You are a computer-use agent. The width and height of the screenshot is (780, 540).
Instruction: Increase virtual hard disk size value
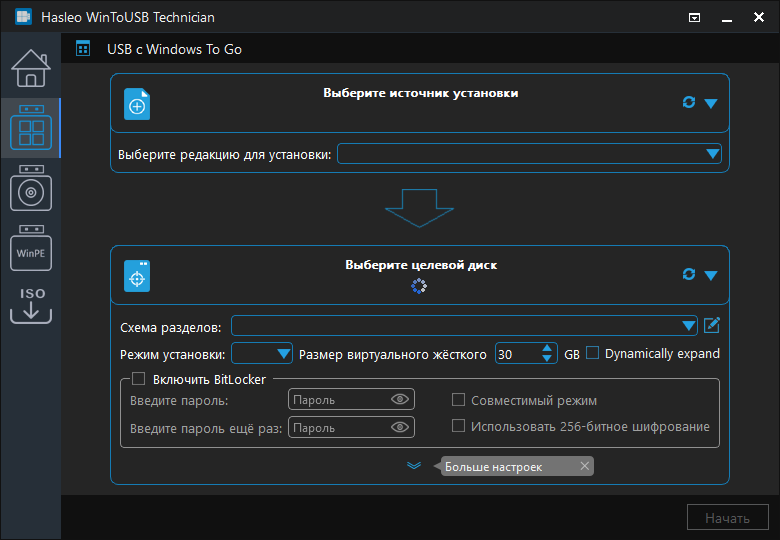547,349
